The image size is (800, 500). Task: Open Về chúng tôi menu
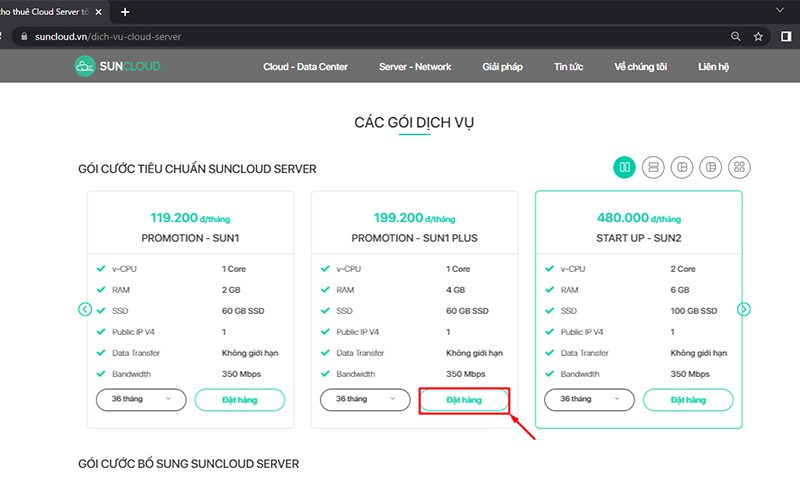tap(640, 67)
